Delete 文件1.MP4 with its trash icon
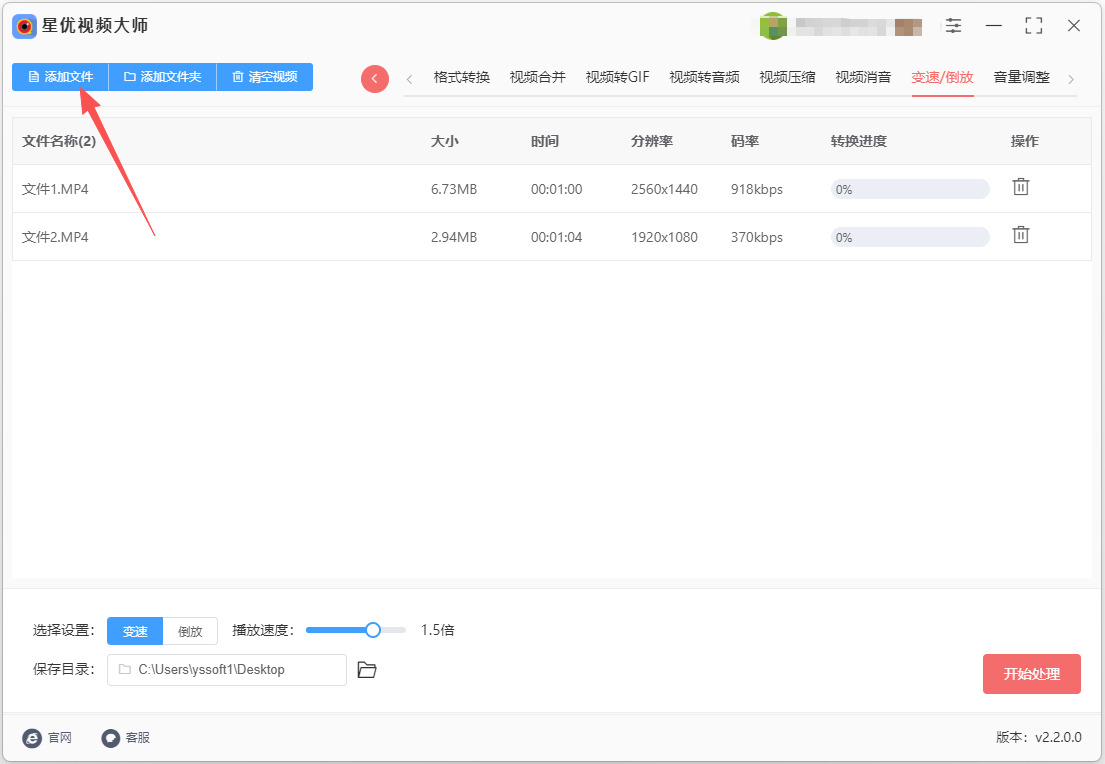The width and height of the screenshot is (1105, 764). [1020, 187]
